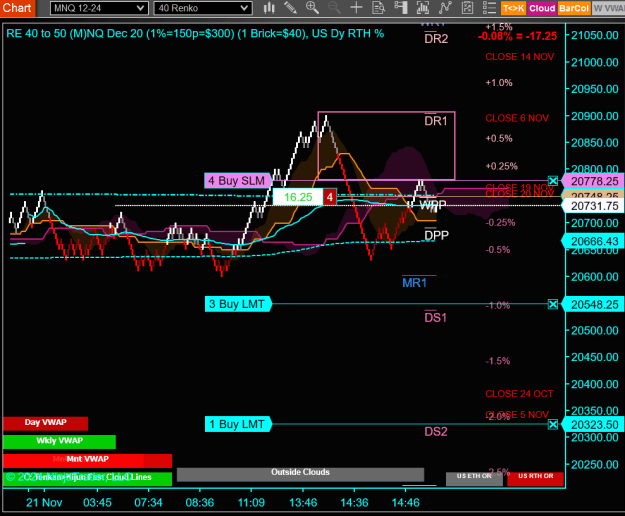Cancel the 1 Buy LMT order X
This screenshot has height=516, width=625.
(x=553, y=424)
